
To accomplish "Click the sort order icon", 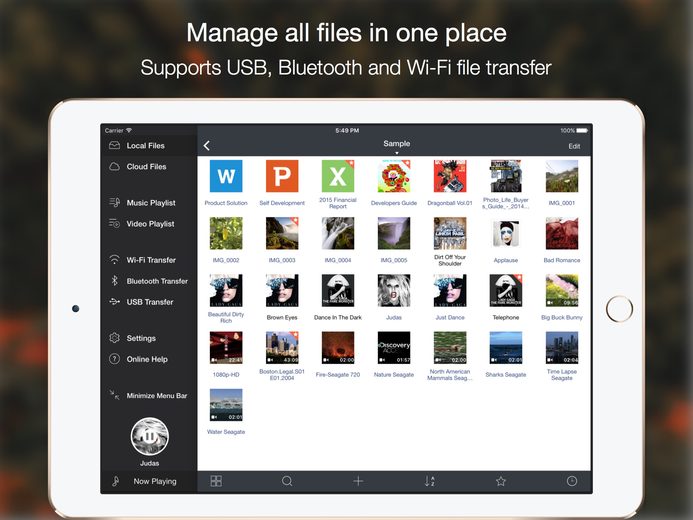I will click(430, 481).
